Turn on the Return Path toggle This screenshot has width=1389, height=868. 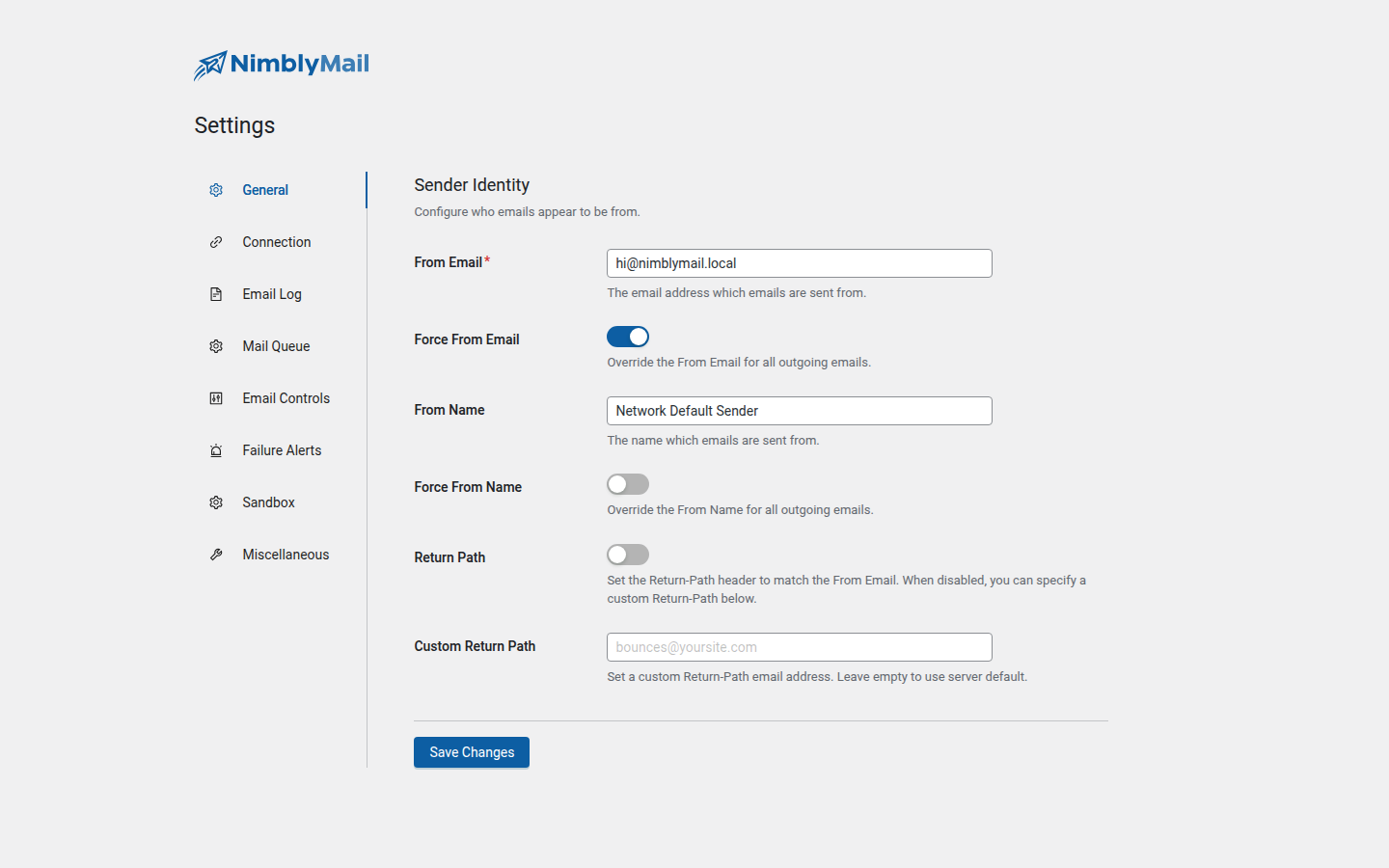click(628, 555)
